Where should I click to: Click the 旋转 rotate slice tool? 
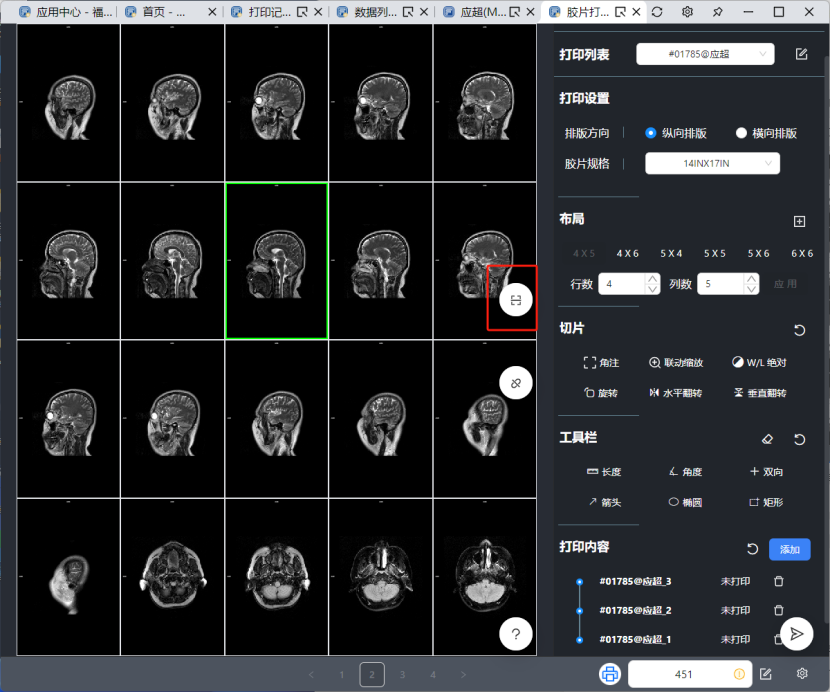point(600,393)
